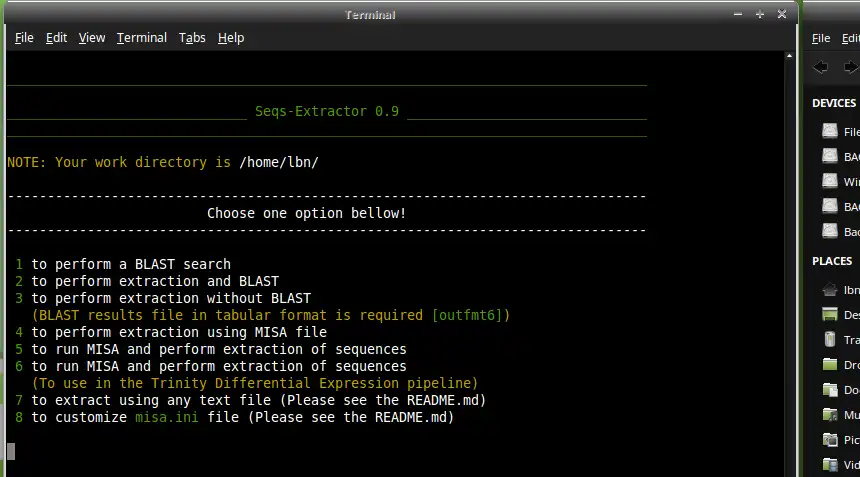Open the View menu in Terminal
Viewport: 860px width, 477px height.
pyautogui.click(x=92, y=38)
